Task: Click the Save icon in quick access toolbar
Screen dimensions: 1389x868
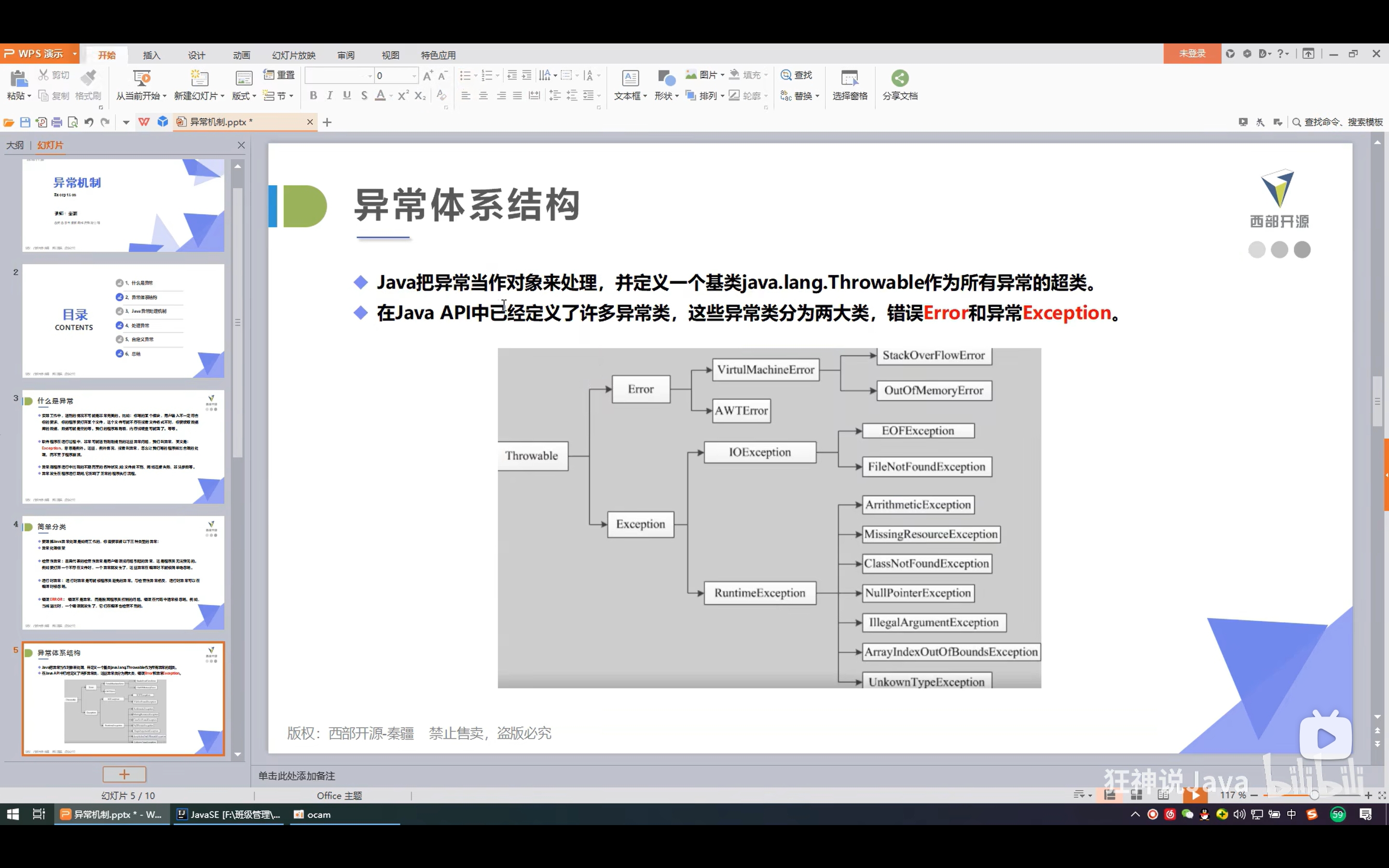Action: tap(25, 122)
